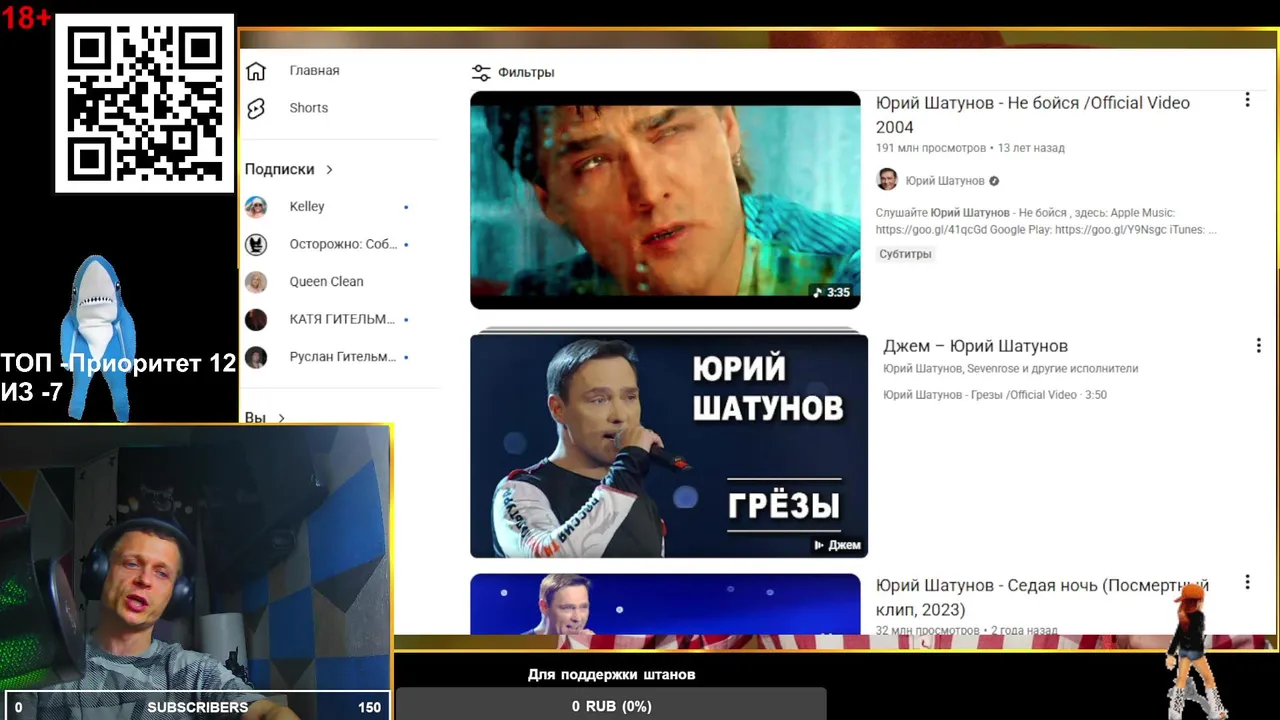Open Осторожно: Соб... channel avatar
1280x720 pixels.
pyautogui.click(x=256, y=244)
